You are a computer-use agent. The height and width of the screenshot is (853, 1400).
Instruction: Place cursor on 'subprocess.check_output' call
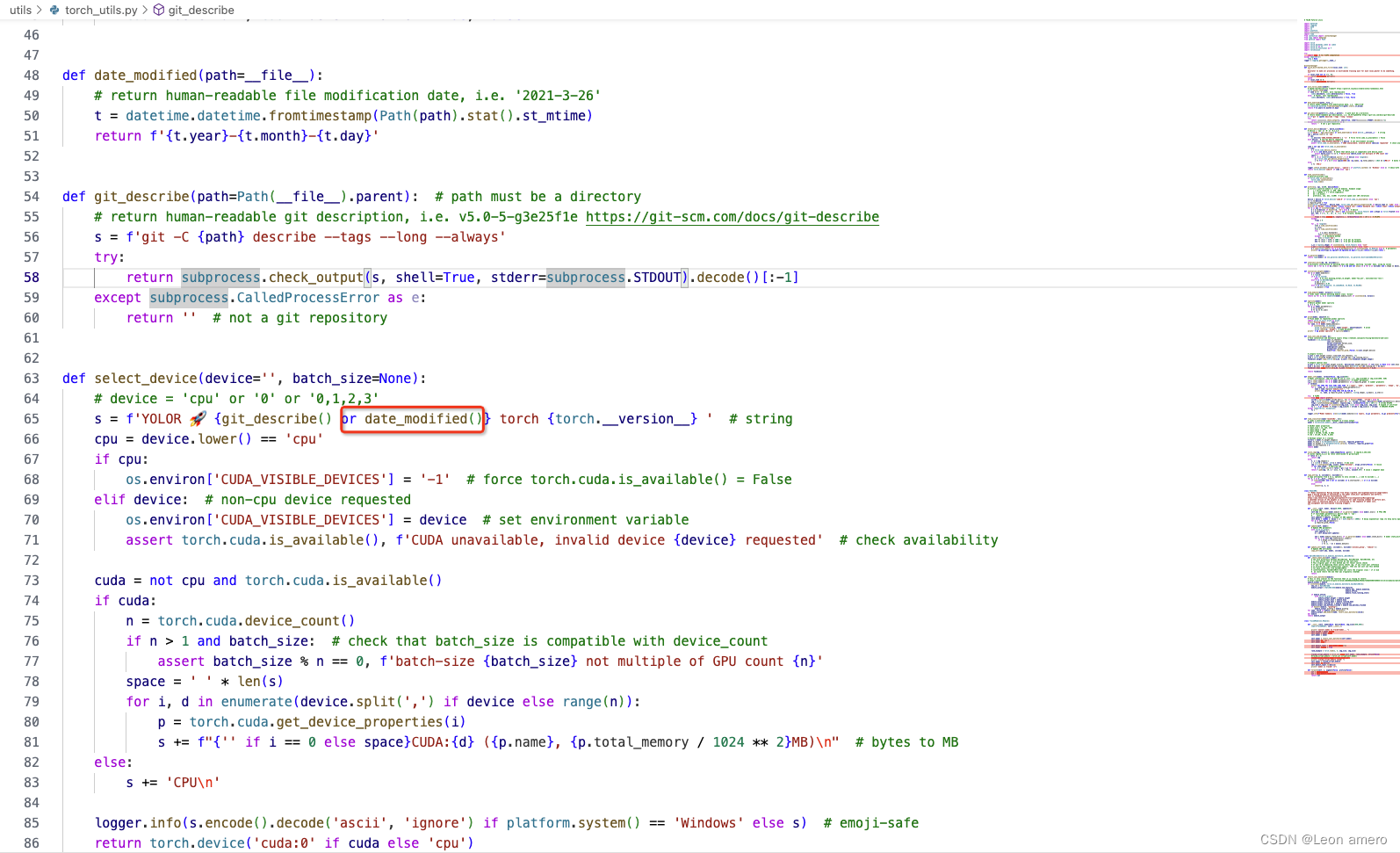[x=272, y=278]
